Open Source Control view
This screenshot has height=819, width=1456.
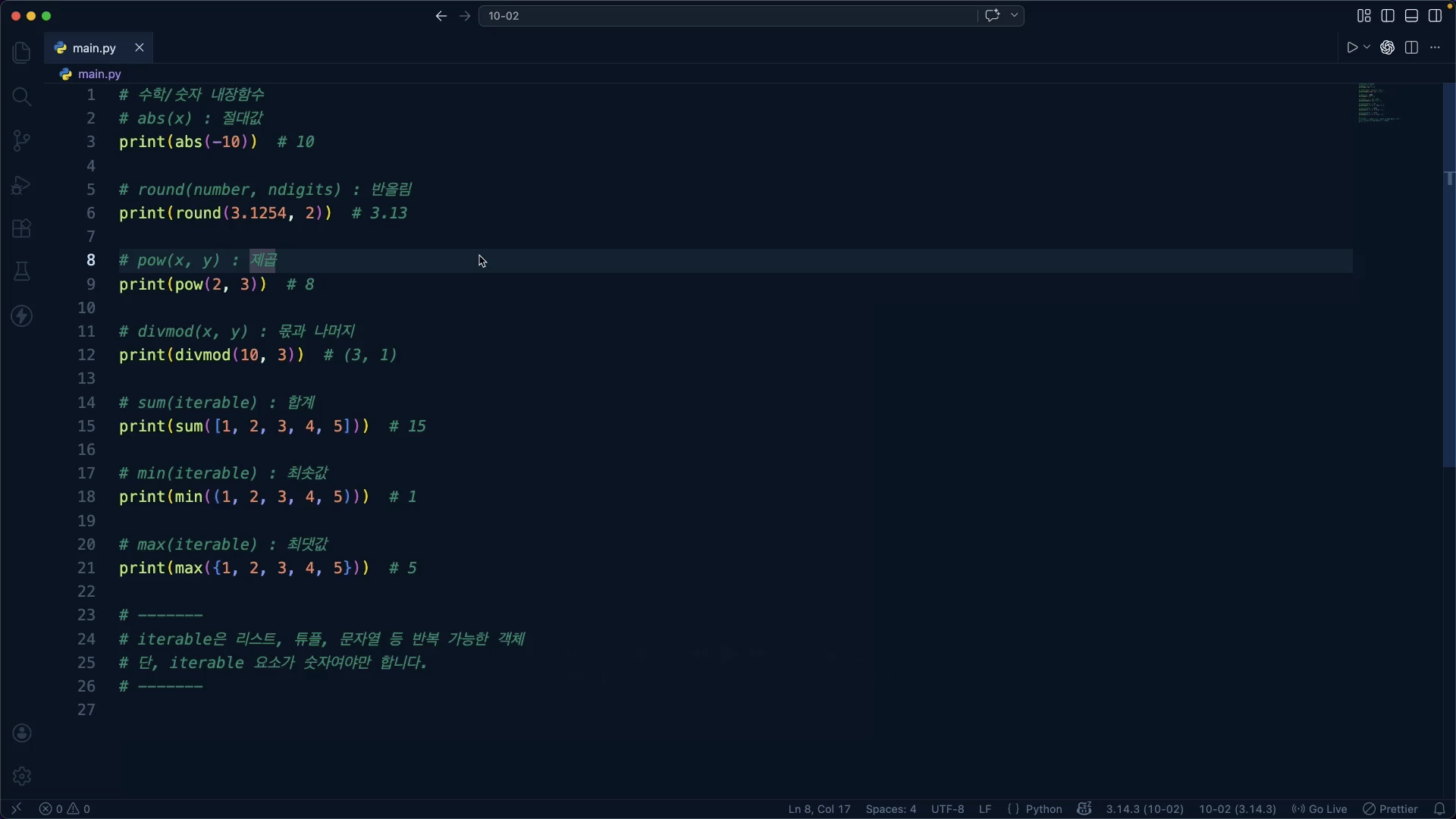click(21, 140)
